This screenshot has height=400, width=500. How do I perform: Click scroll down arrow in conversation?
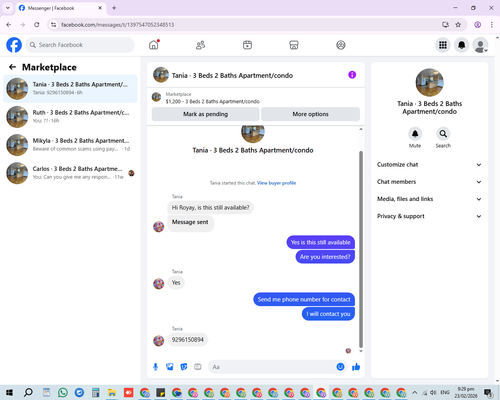click(x=361, y=351)
